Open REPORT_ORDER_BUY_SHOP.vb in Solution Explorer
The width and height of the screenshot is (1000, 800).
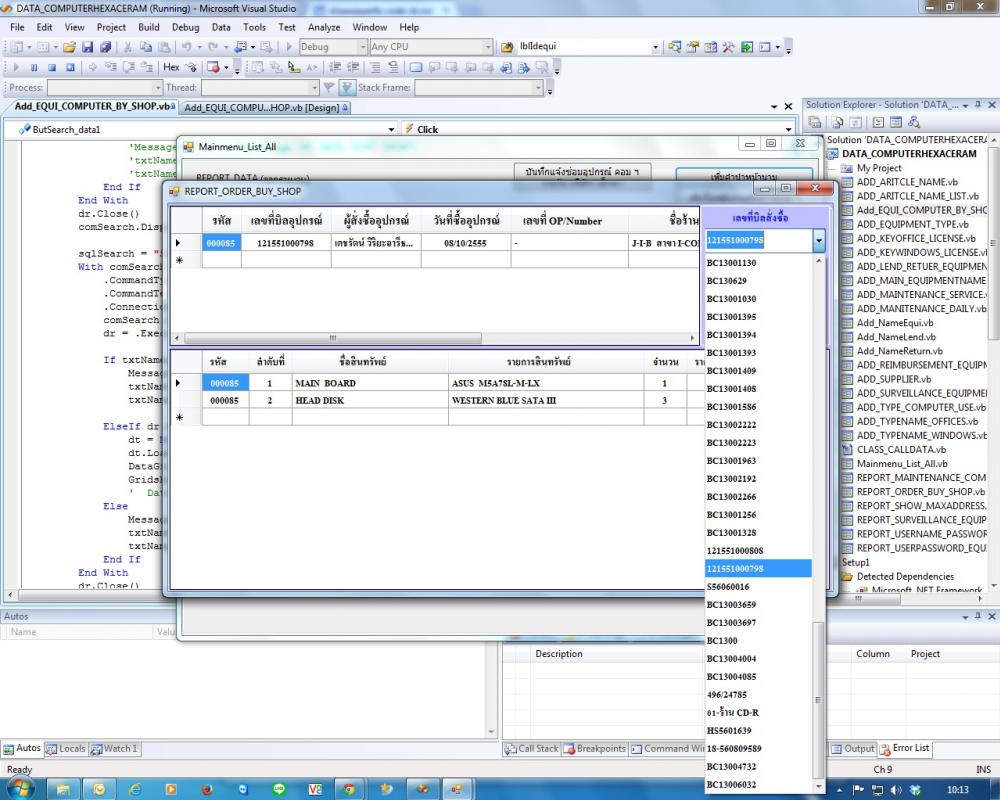[x=920, y=492]
